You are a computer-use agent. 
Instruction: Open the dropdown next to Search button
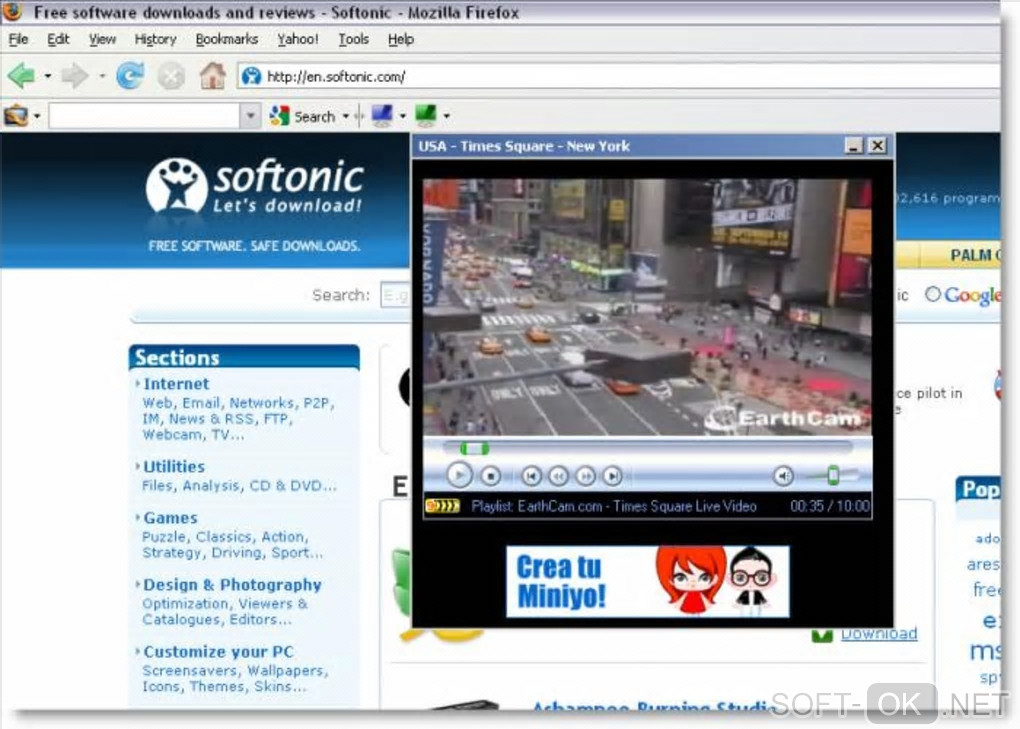point(345,116)
